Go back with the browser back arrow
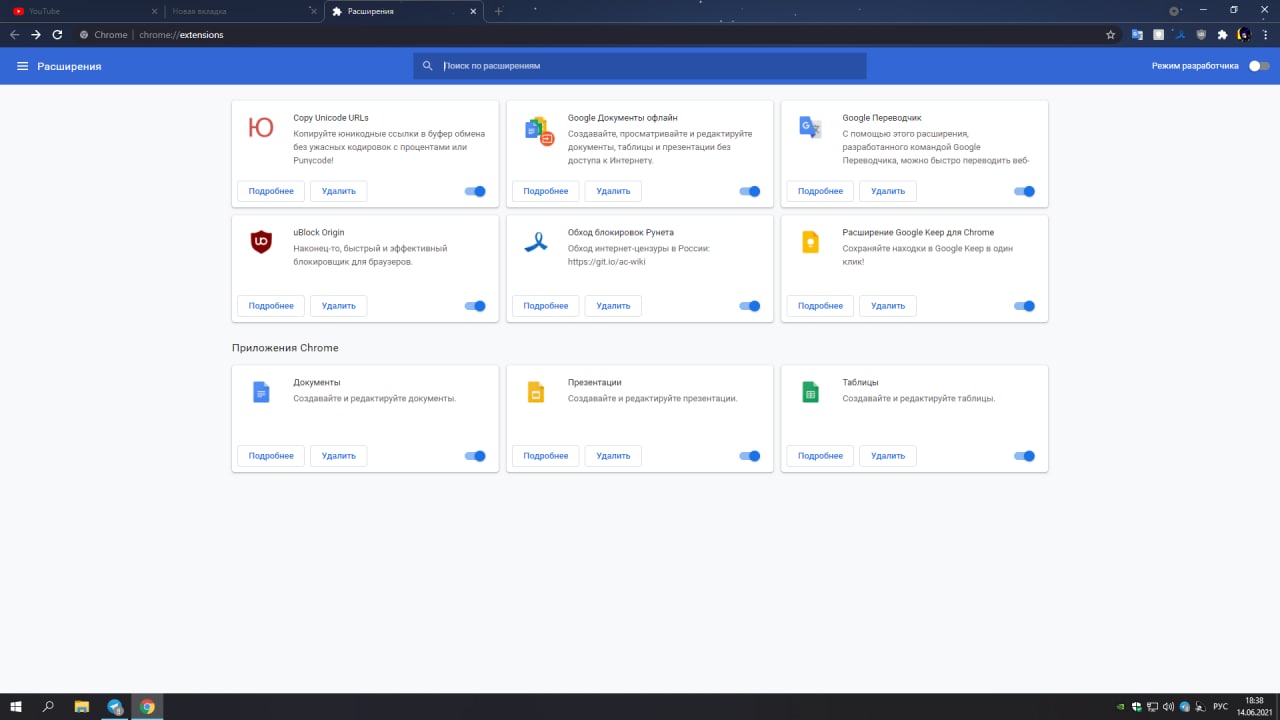This screenshot has height=720, width=1280. [x=14, y=34]
